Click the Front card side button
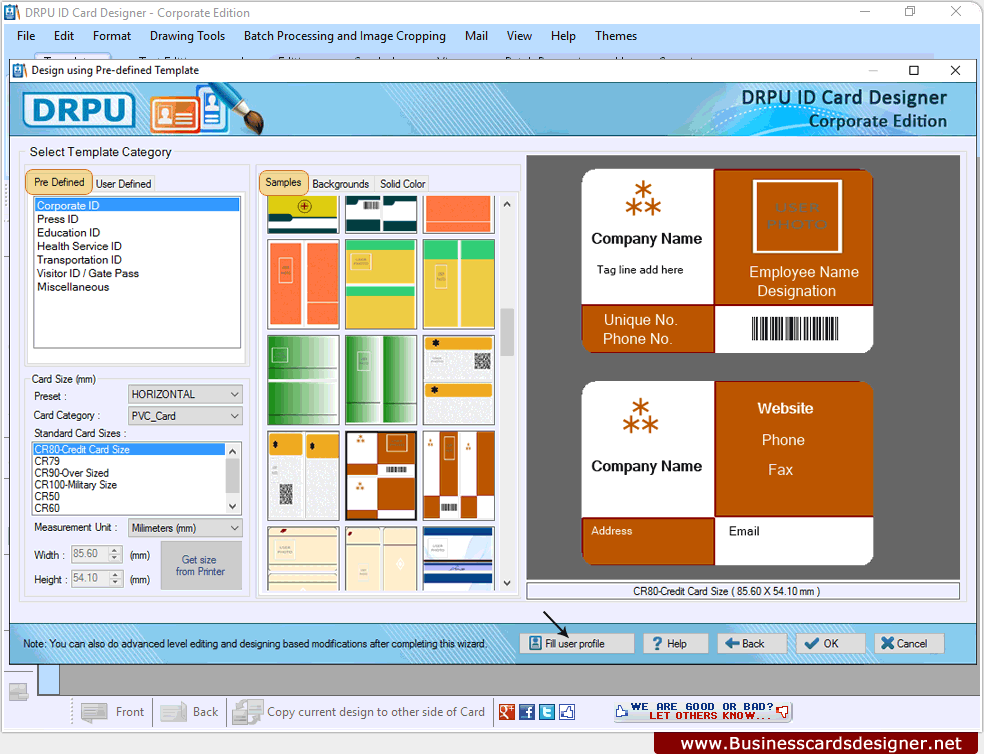 tap(112, 712)
